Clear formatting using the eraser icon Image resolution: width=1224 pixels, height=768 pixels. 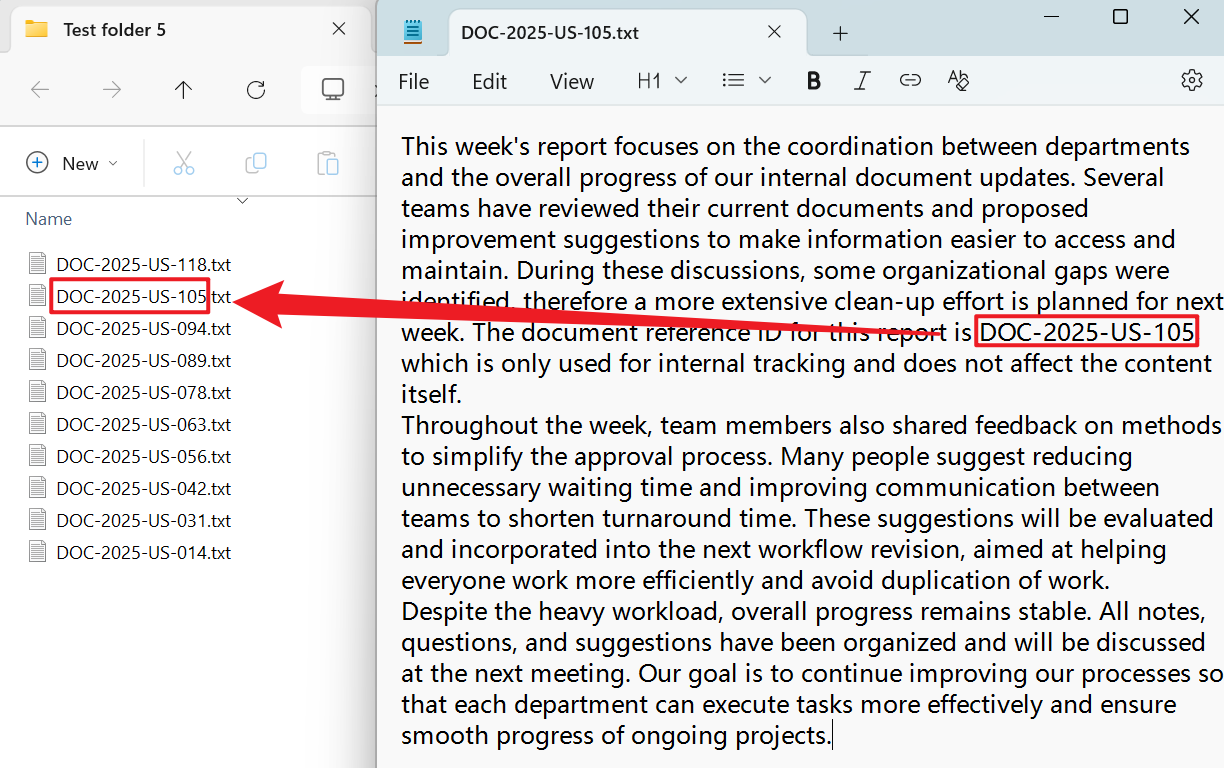tap(958, 81)
